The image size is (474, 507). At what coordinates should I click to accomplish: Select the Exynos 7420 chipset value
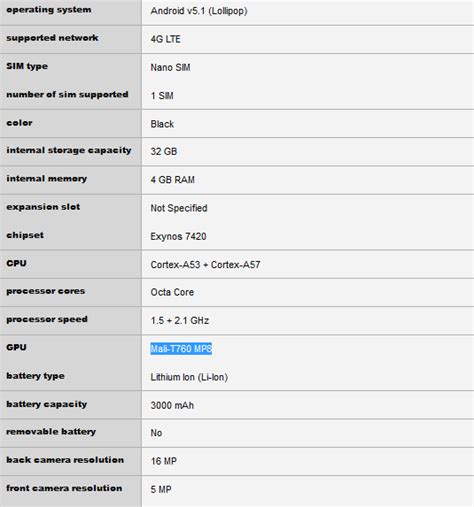pyautogui.click(x=178, y=236)
